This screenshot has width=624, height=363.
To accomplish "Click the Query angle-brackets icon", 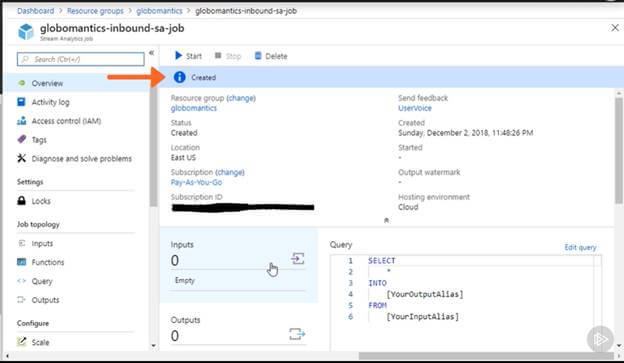I will (x=21, y=281).
